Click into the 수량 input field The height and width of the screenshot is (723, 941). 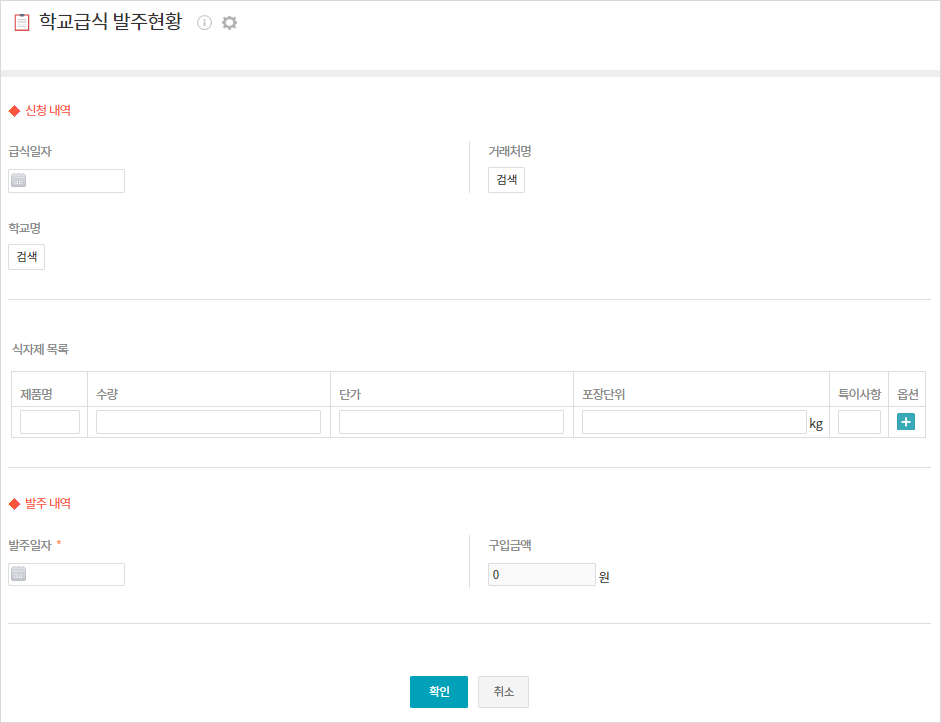click(x=208, y=422)
